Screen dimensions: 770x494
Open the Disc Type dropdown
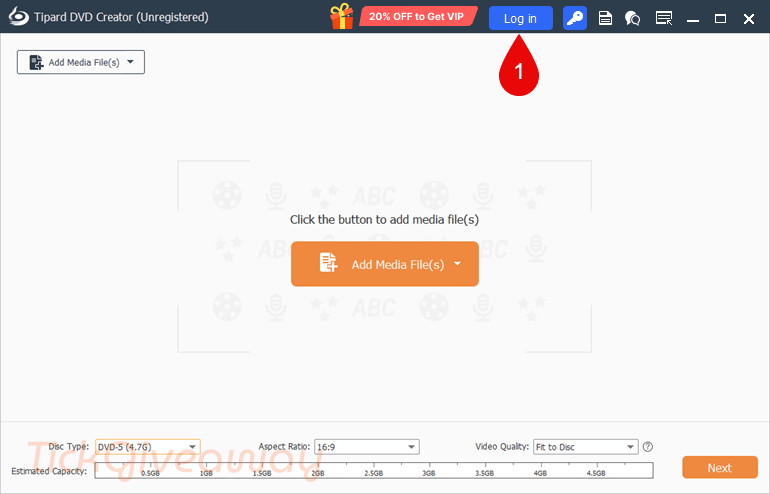tap(148, 447)
